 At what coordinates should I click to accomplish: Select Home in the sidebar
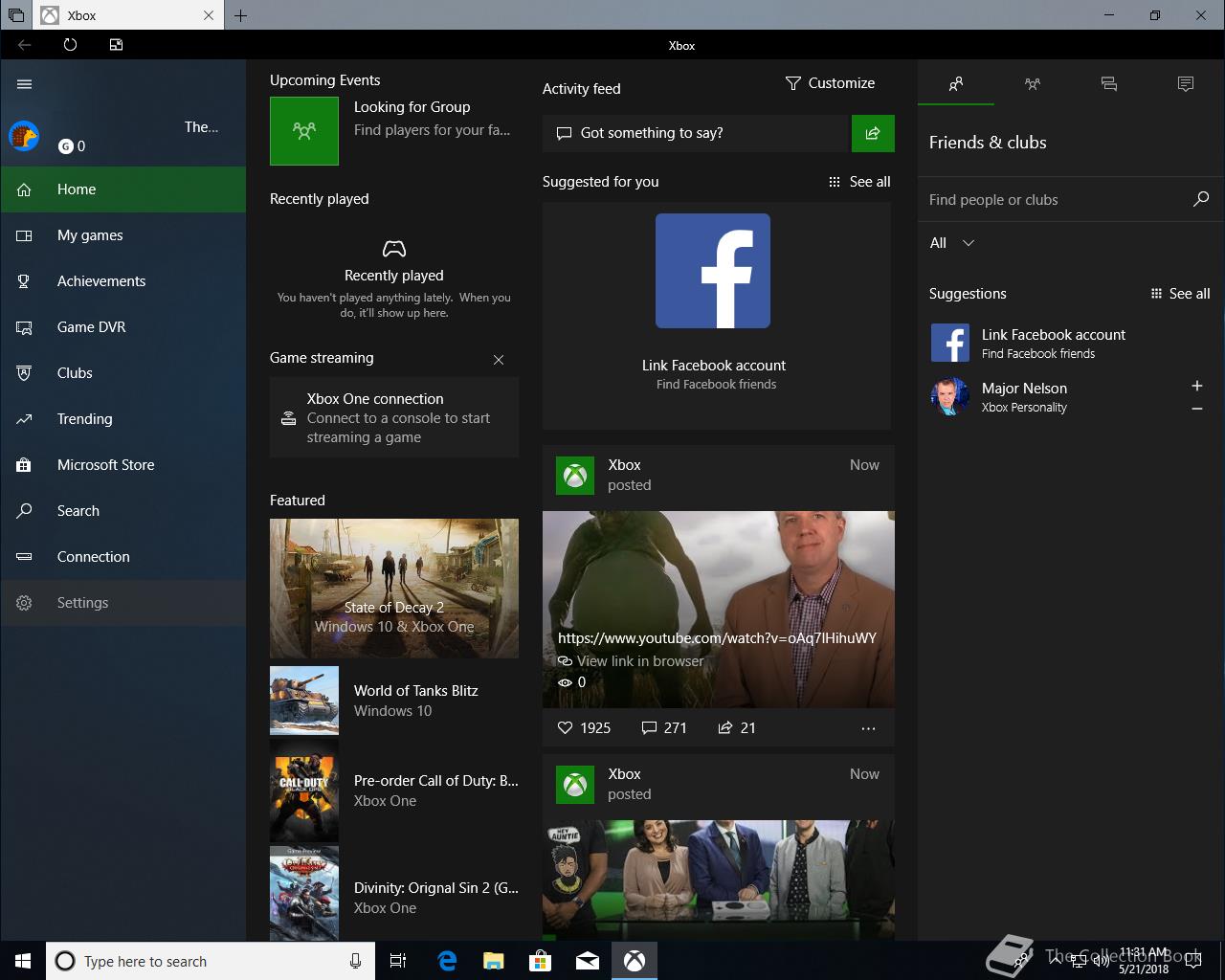pos(123,189)
